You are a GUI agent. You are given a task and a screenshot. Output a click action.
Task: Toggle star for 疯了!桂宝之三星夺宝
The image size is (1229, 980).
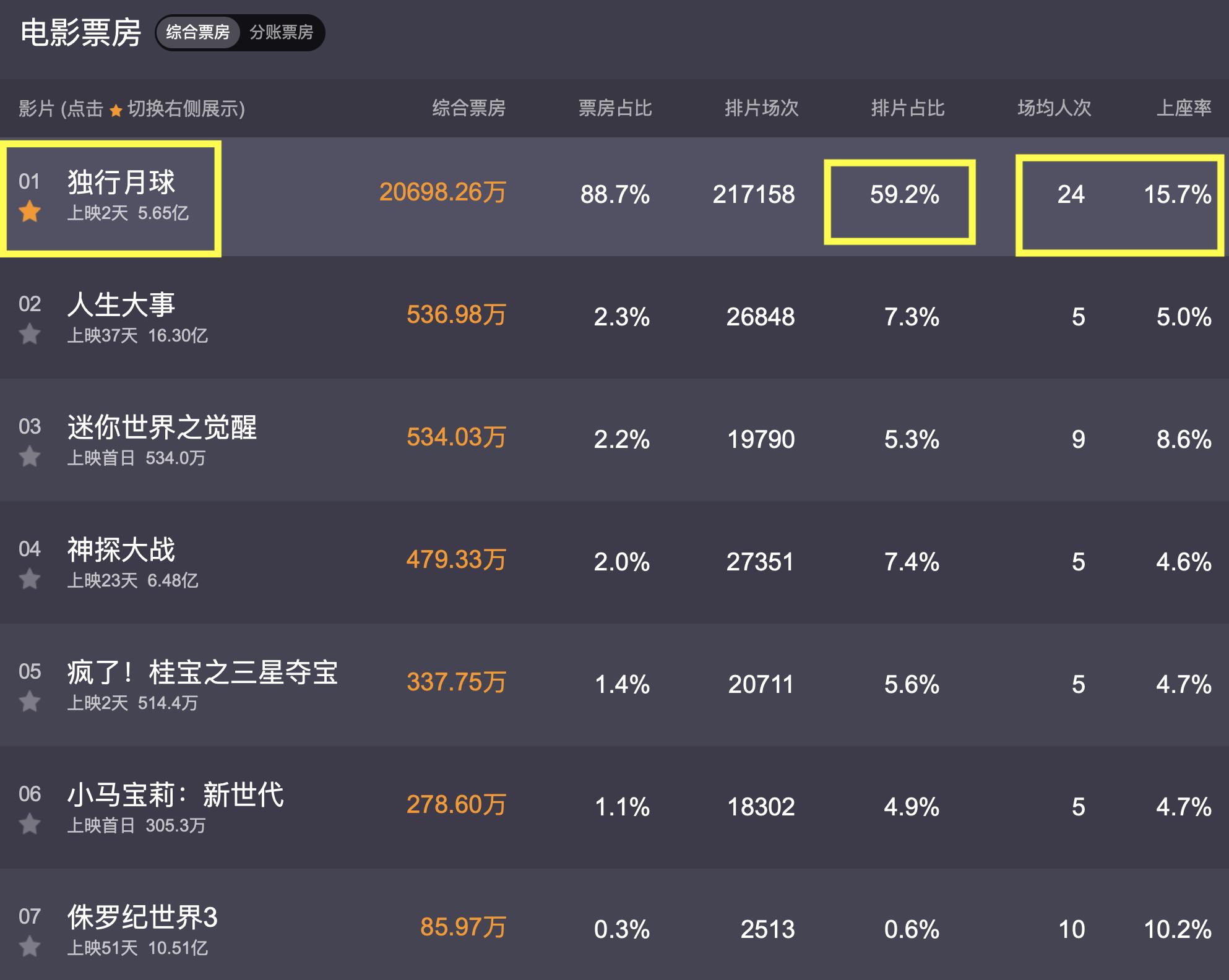click(30, 702)
